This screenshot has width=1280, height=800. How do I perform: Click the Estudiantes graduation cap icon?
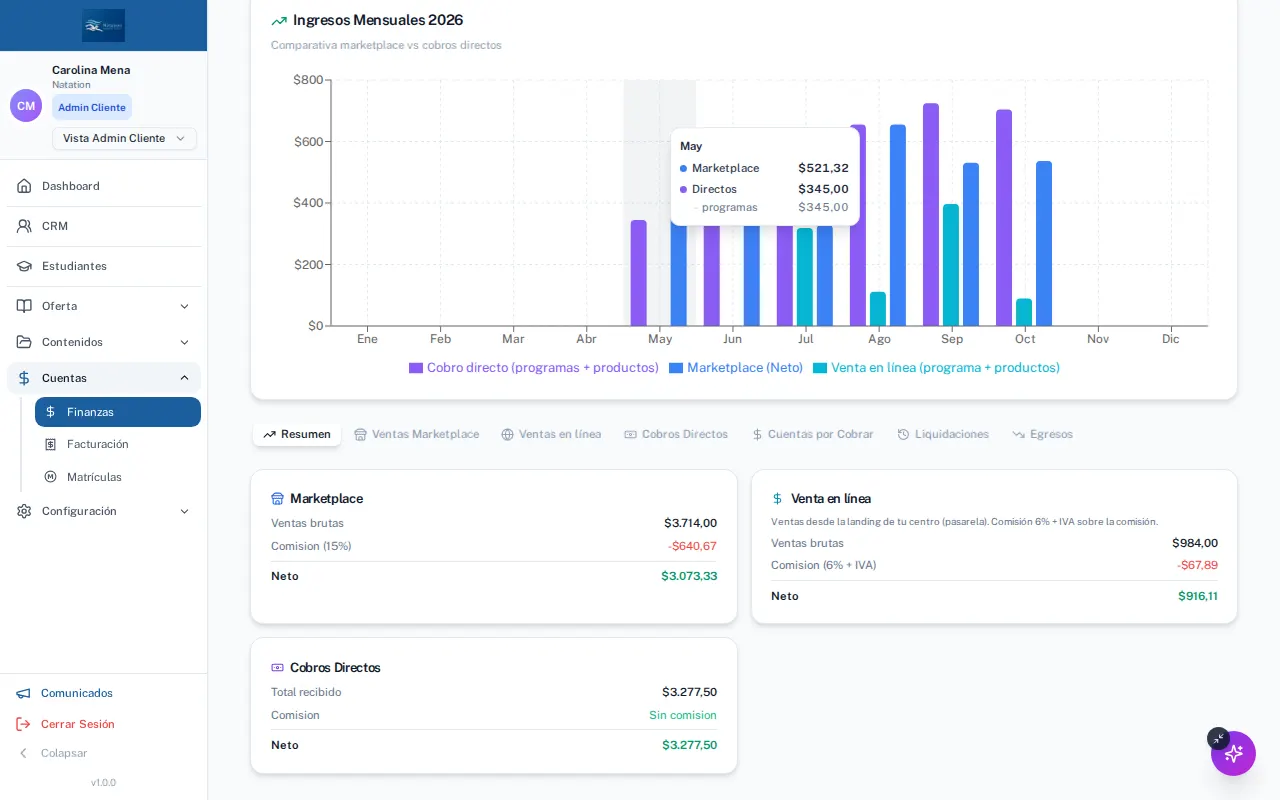24,266
